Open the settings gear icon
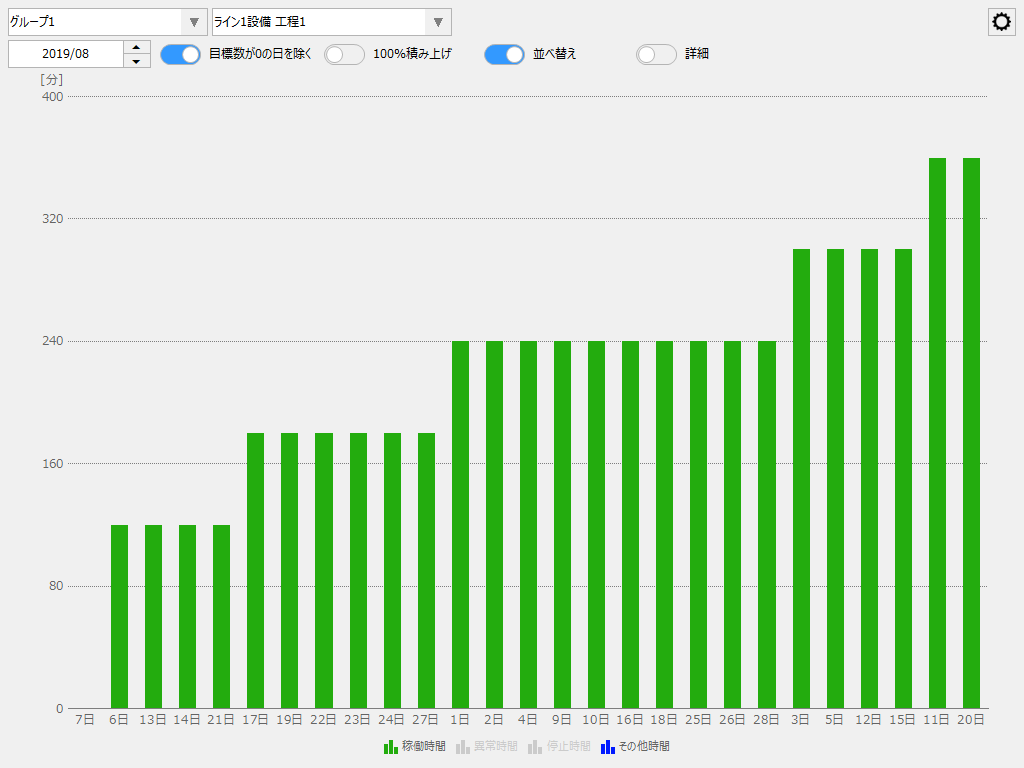1024x768 pixels. 1001,21
